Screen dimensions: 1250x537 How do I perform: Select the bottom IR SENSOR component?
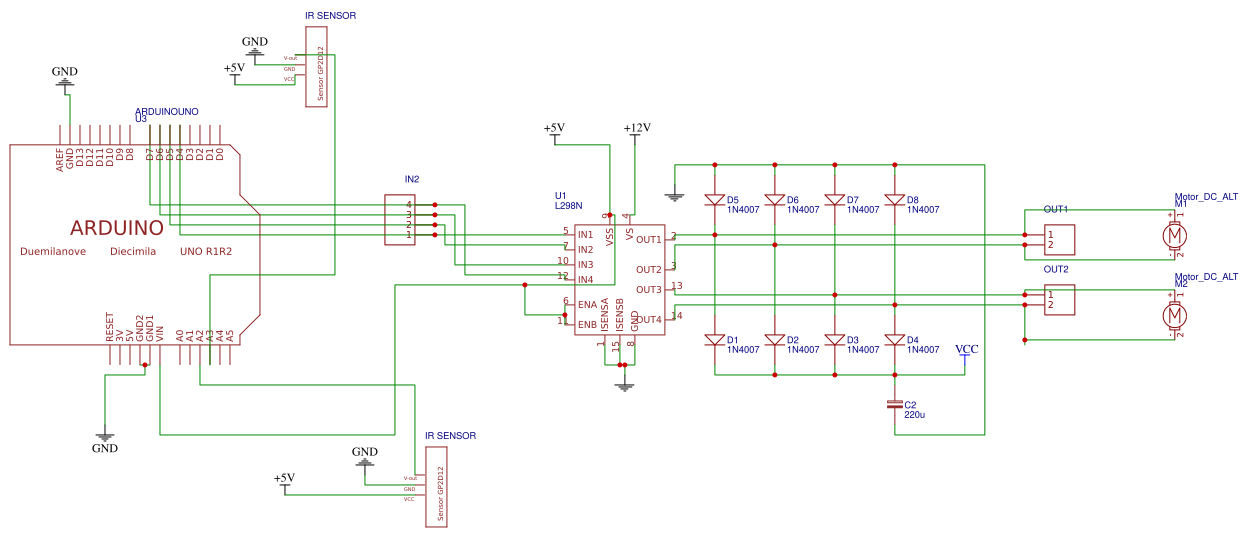click(x=436, y=486)
